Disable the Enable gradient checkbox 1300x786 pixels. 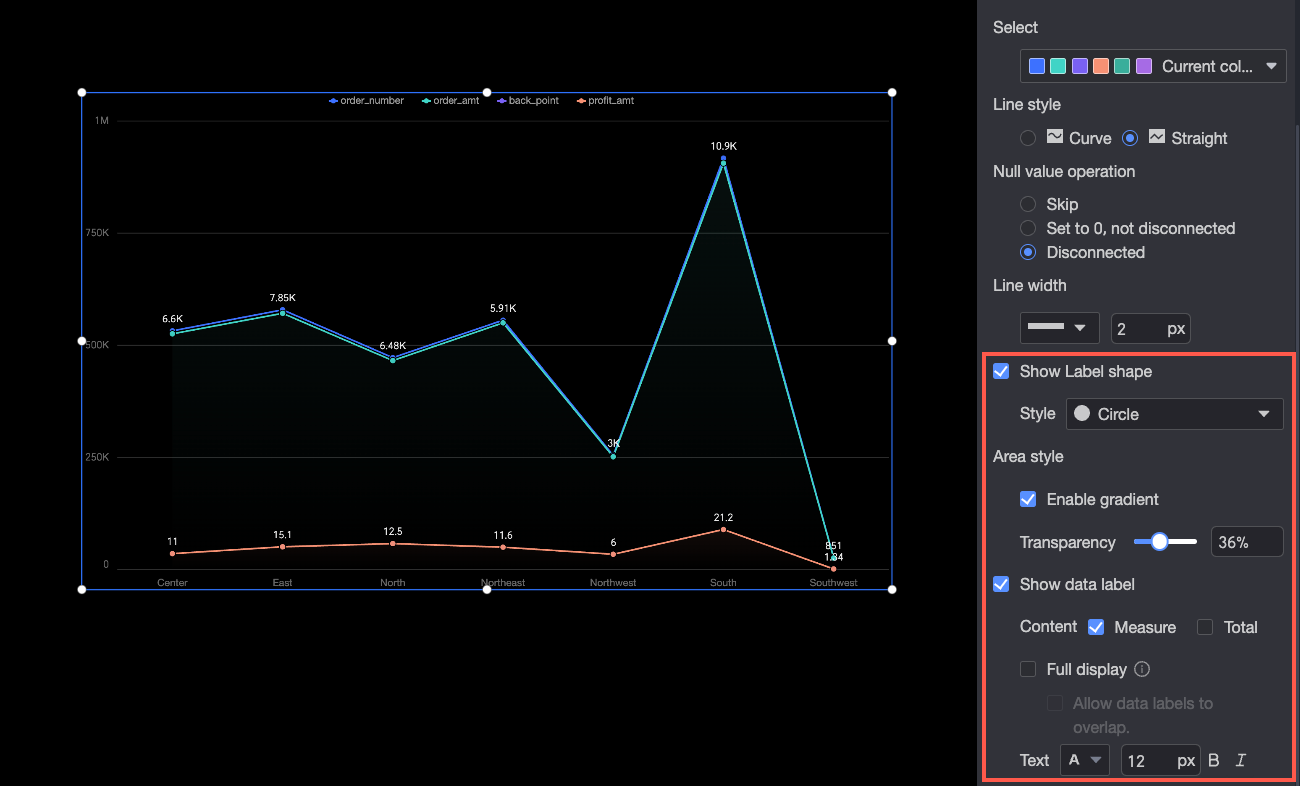pyautogui.click(x=1028, y=499)
